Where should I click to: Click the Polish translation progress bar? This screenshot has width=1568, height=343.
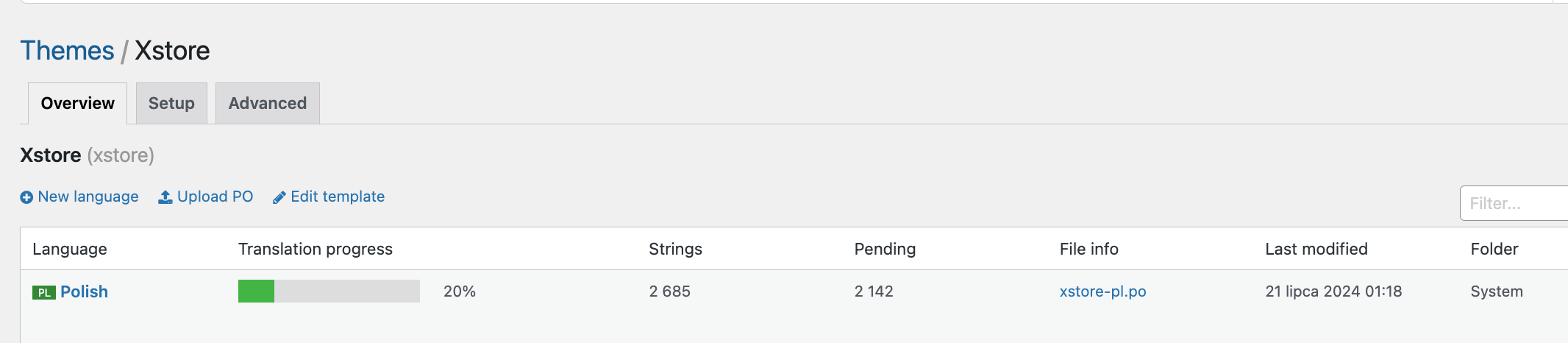point(329,291)
